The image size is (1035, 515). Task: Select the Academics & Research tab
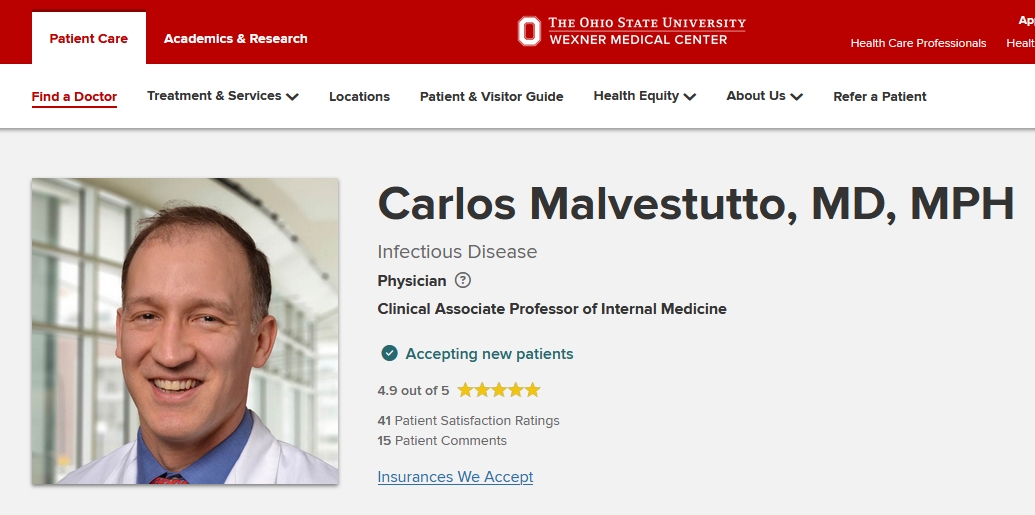[x=236, y=39]
